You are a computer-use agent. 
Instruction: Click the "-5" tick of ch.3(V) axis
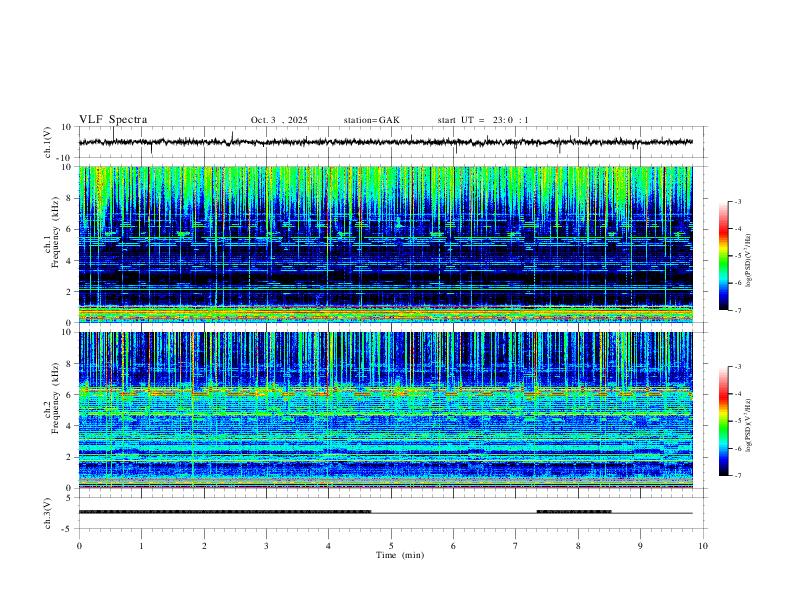(x=68, y=529)
